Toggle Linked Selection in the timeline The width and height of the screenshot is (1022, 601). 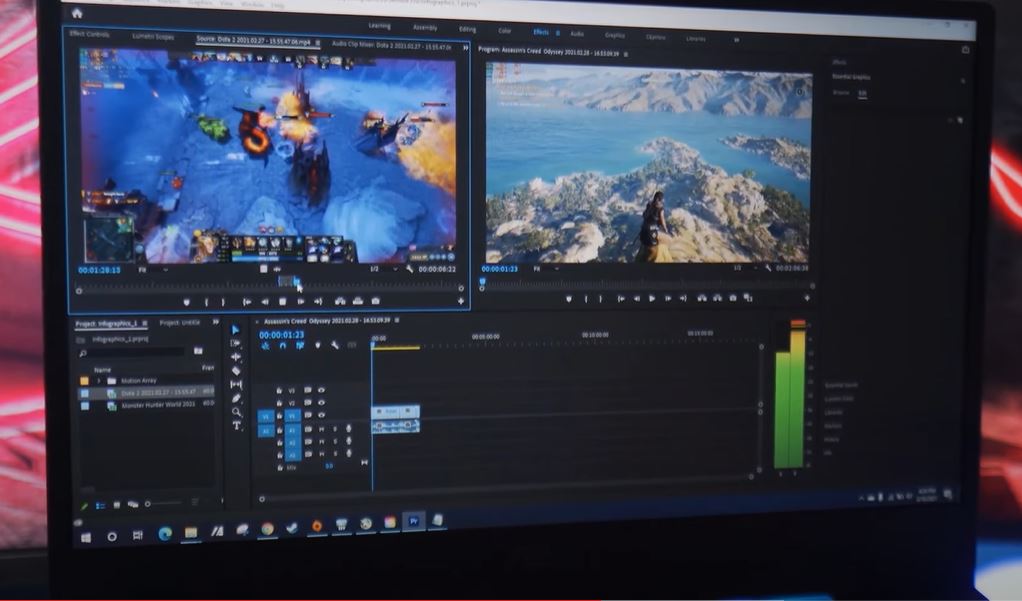[300, 345]
